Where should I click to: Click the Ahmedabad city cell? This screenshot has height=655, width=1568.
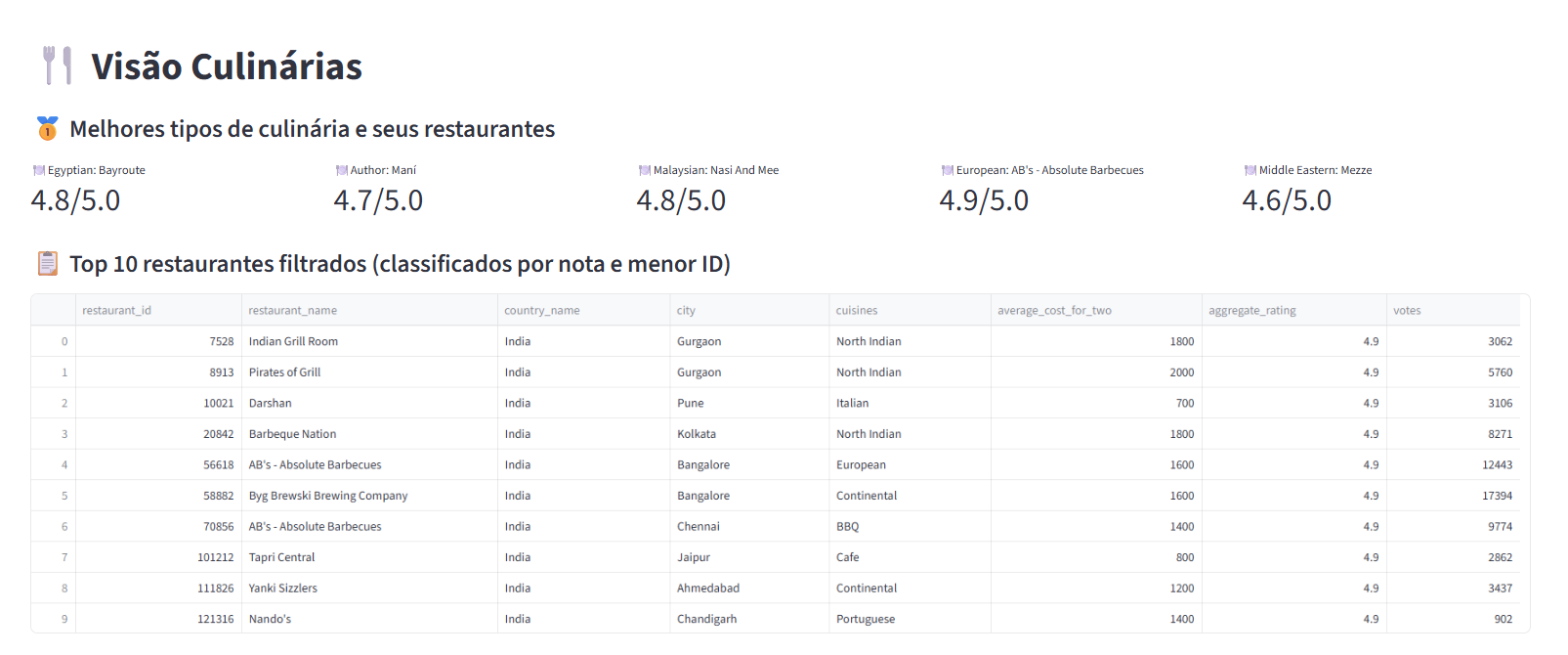click(749, 588)
